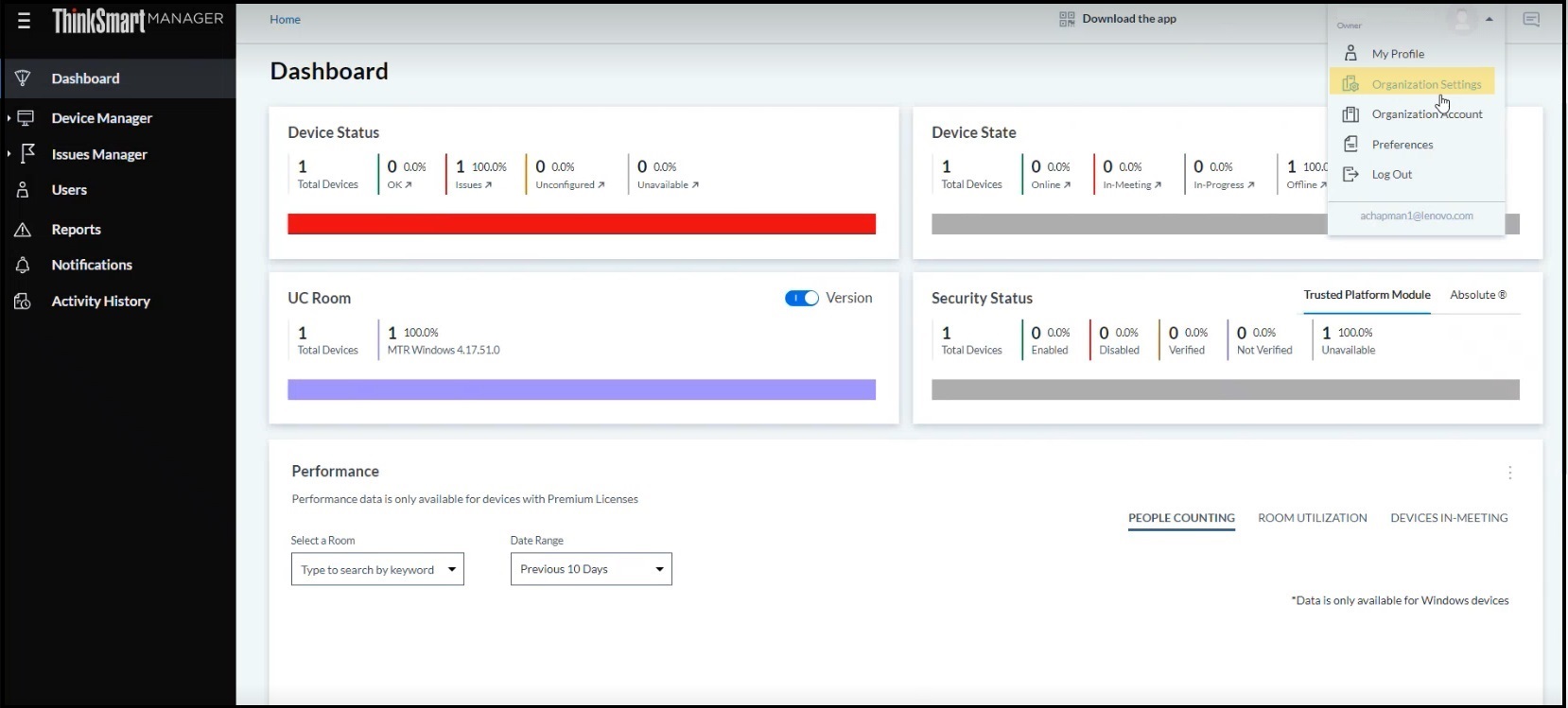This screenshot has height=708, width=1568.
Task: Click the QR code icon
Action: click(x=1067, y=19)
